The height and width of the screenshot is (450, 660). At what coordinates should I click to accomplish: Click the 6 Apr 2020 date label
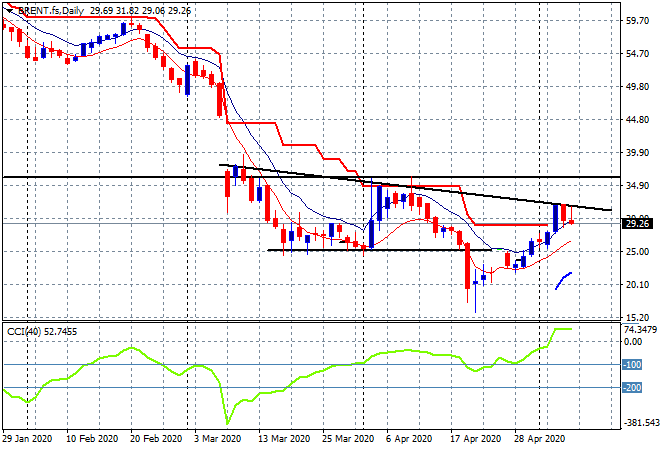pos(409,439)
